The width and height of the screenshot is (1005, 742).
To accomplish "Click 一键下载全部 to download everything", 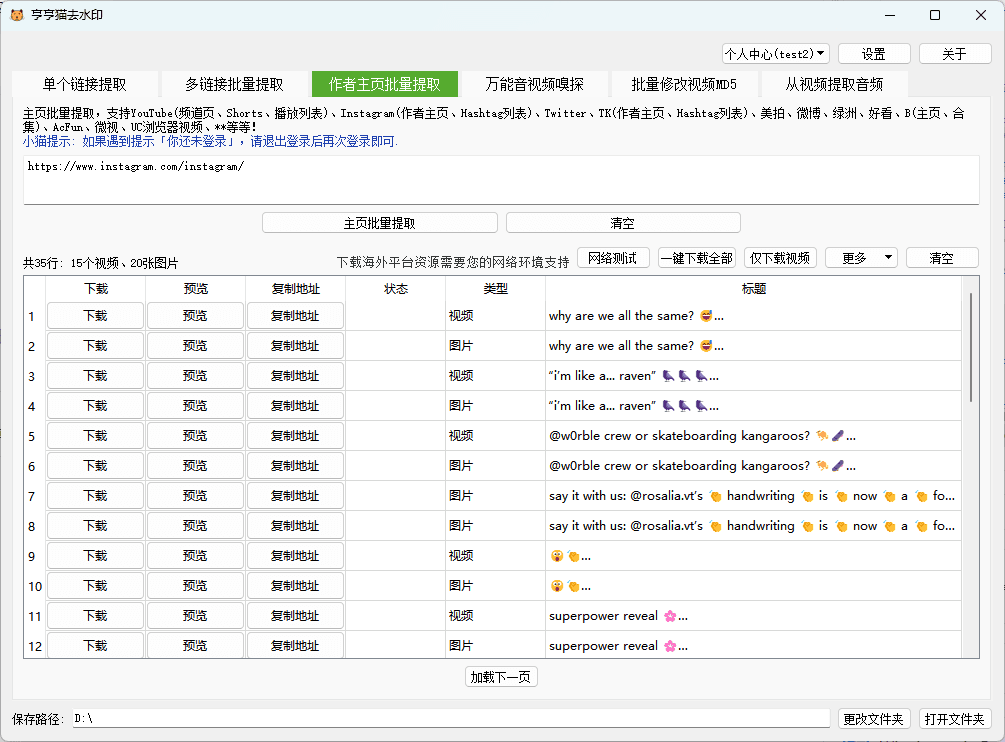I will [695, 257].
